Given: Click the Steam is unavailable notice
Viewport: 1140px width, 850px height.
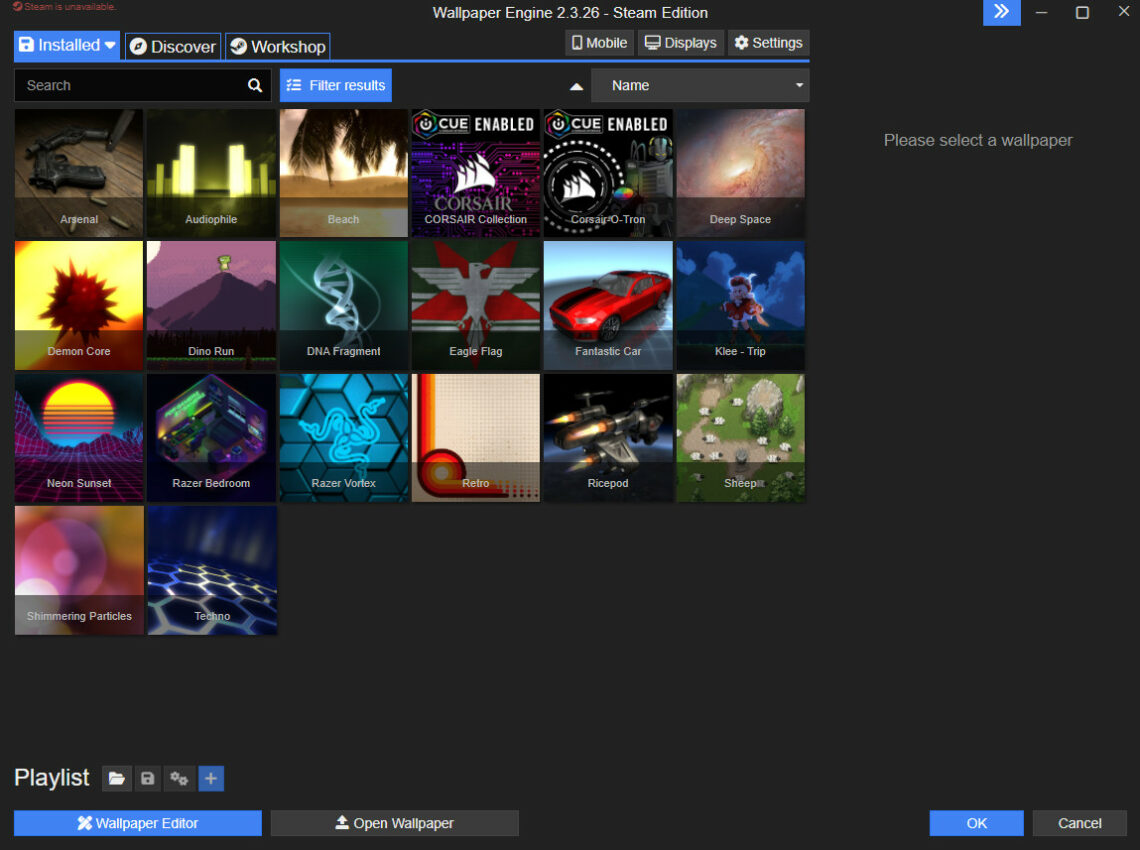Looking at the screenshot, I should tap(64, 7).
